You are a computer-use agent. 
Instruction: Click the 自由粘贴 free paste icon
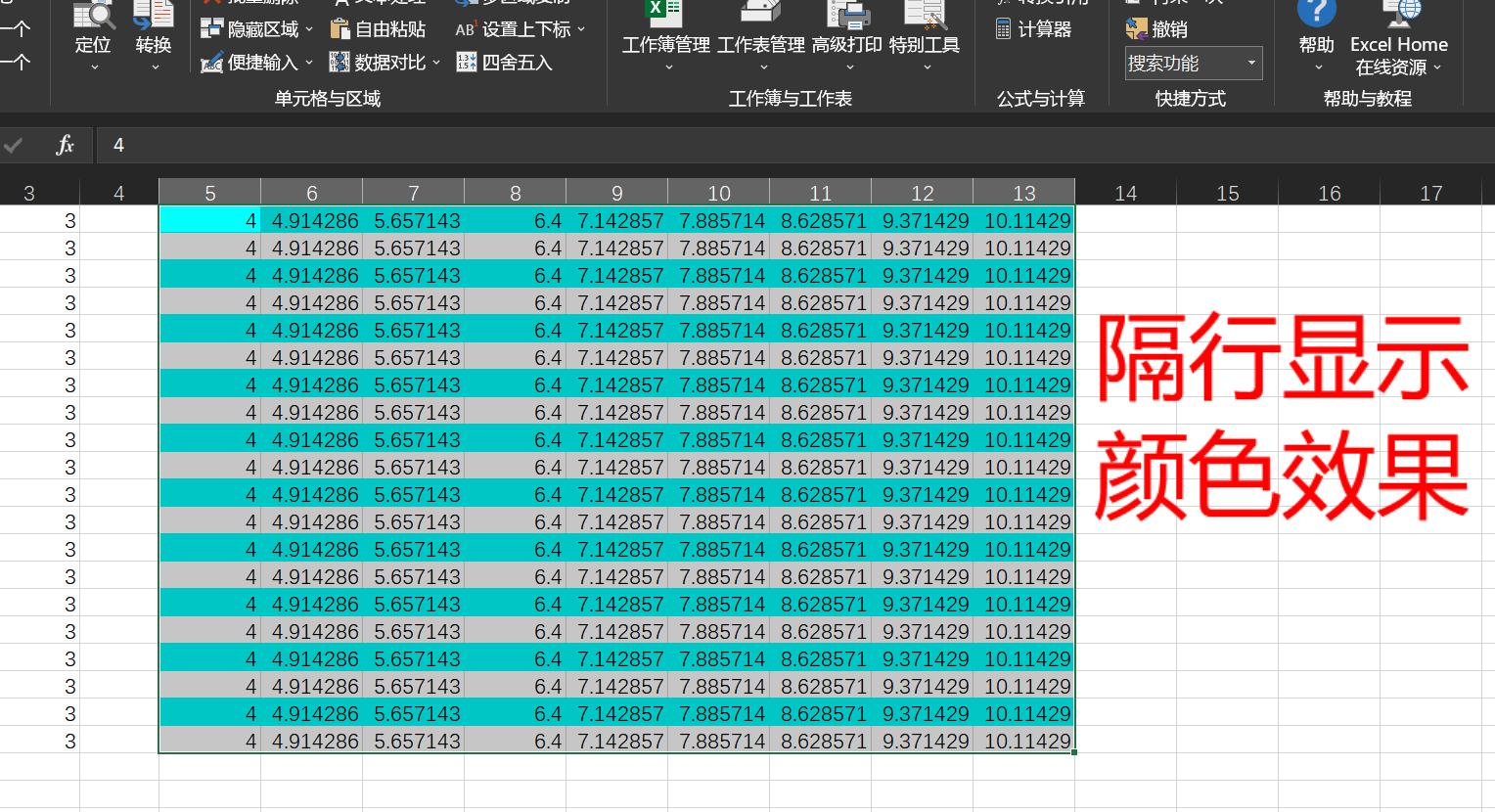pos(340,29)
